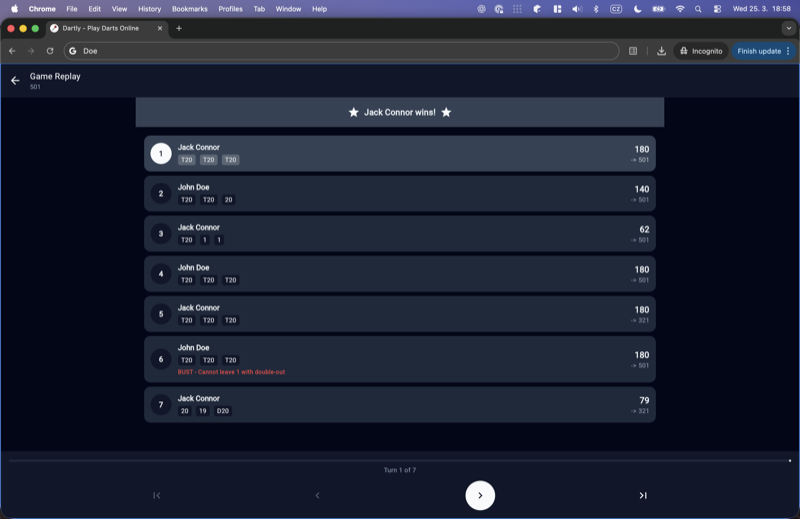The width and height of the screenshot is (800, 519).
Task: Click the CZ input source indicator
Action: 616,9
